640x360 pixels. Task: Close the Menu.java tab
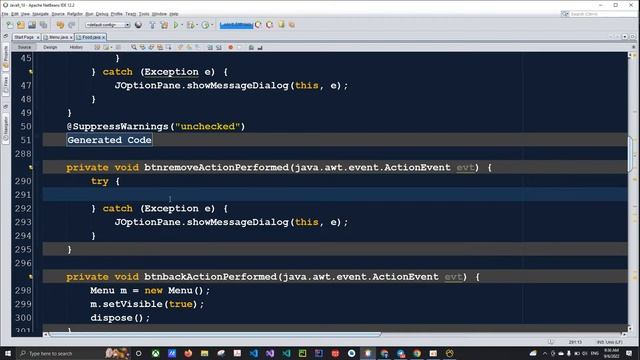[71, 38]
